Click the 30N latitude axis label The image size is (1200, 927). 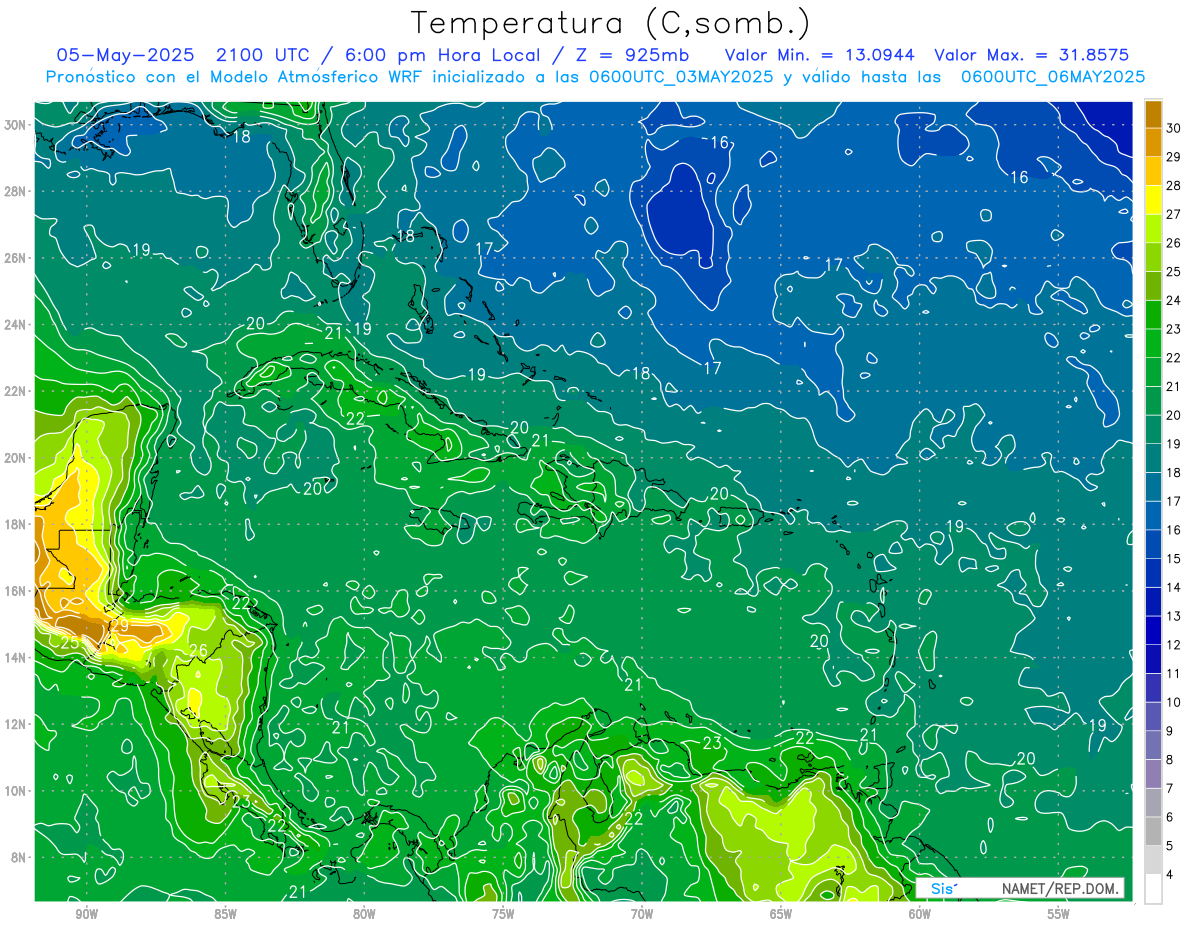(16, 125)
